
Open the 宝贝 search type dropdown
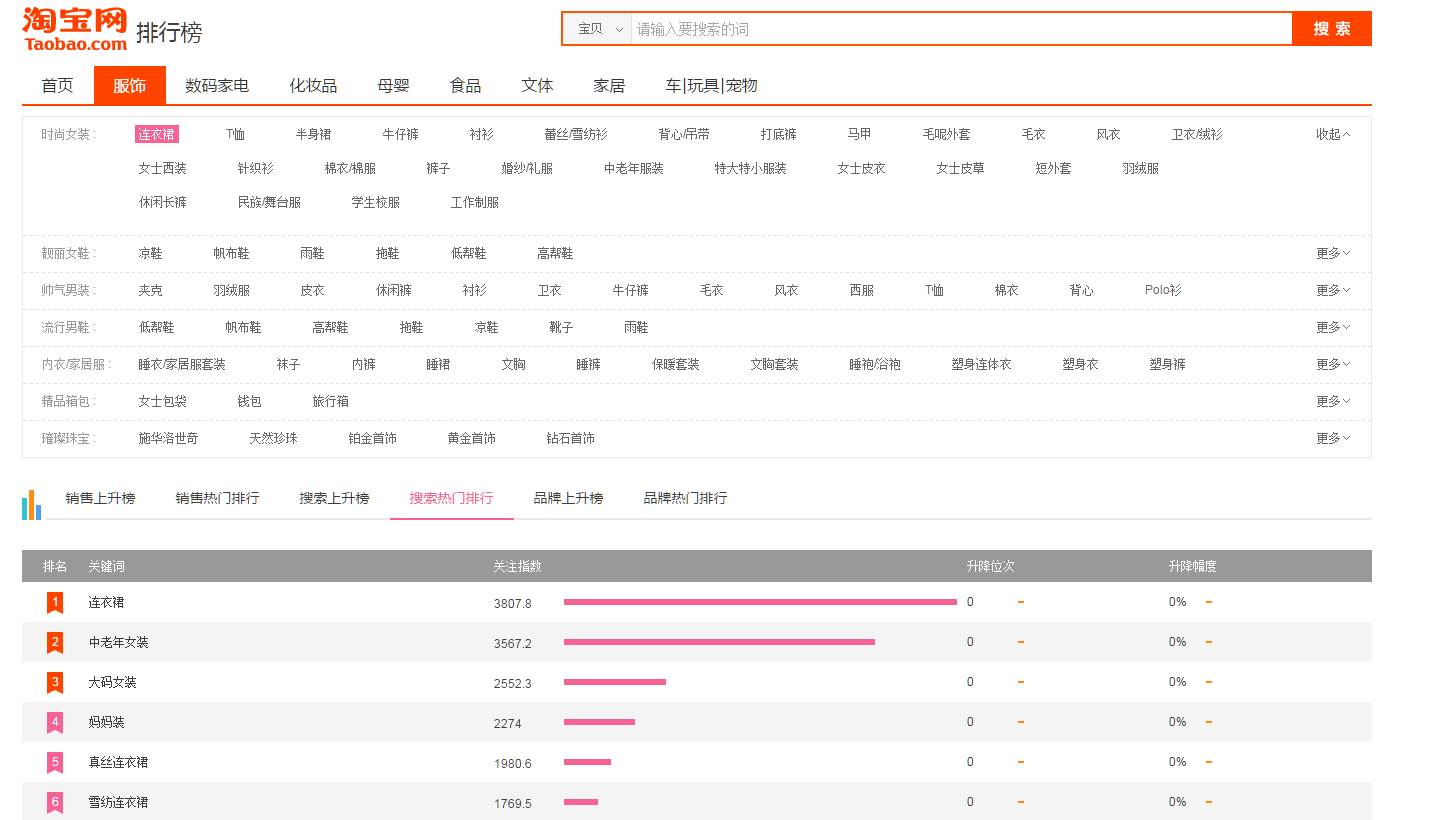(598, 29)
